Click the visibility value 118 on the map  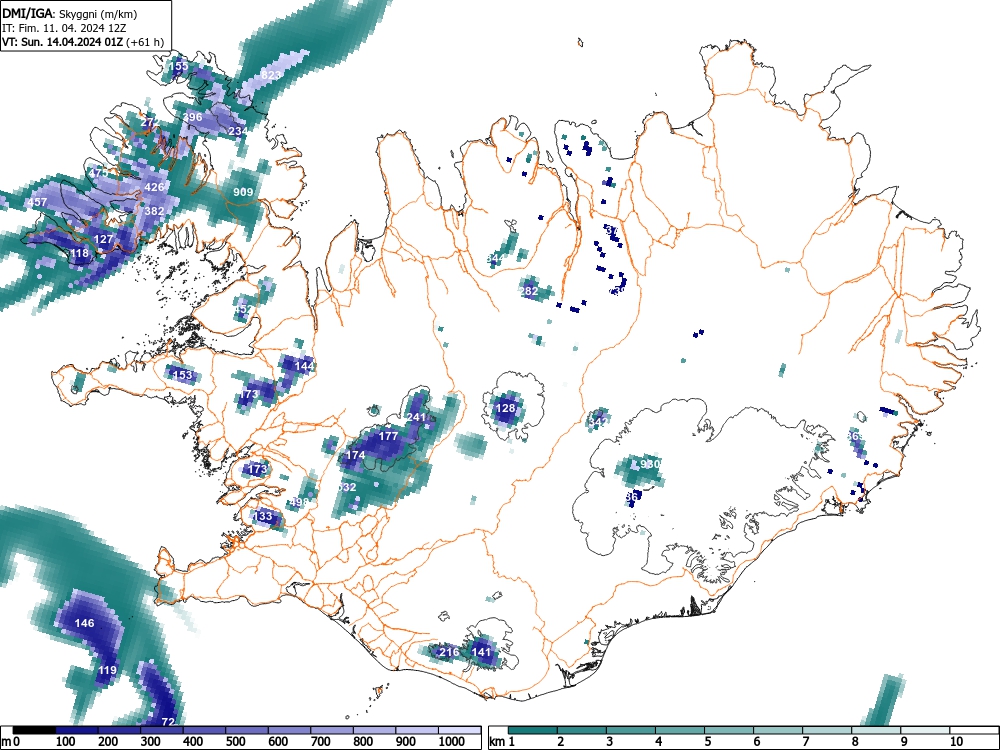pos(80,253)
